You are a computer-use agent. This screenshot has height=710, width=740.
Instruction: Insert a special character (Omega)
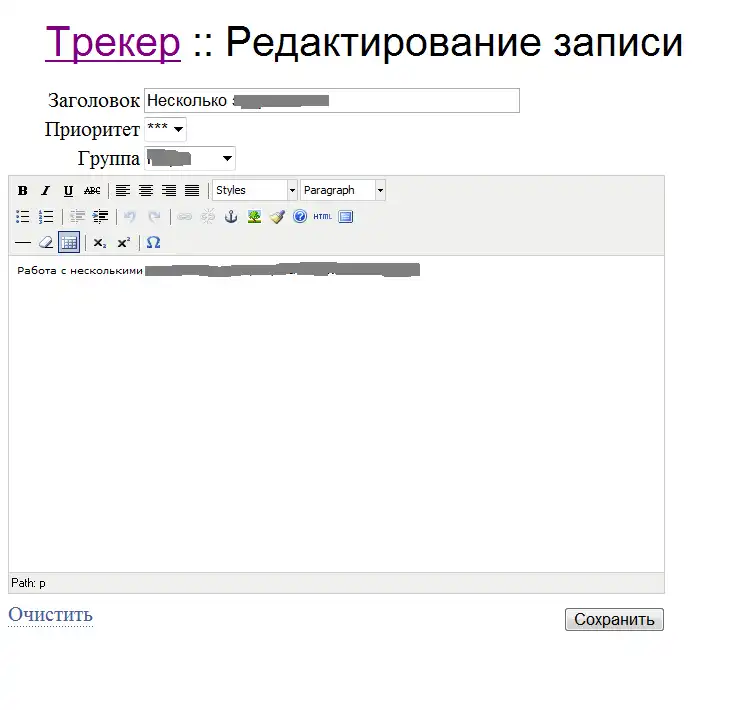153,243
